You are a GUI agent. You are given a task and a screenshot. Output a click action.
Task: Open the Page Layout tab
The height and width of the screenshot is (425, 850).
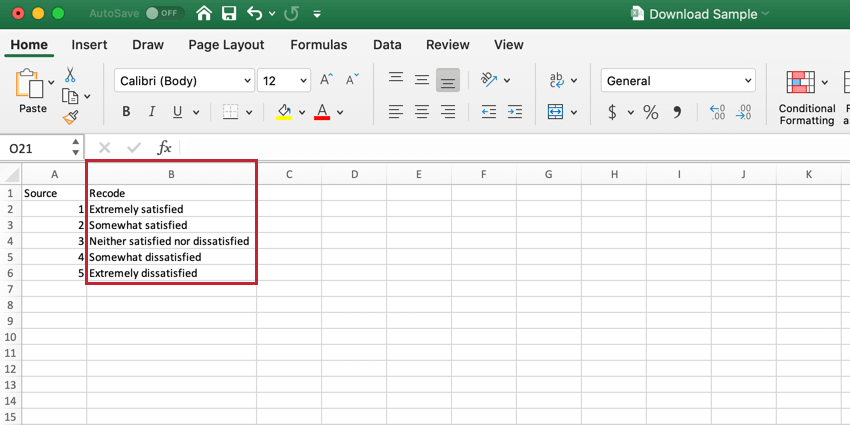pyautogui.click(x=226, y=45)
